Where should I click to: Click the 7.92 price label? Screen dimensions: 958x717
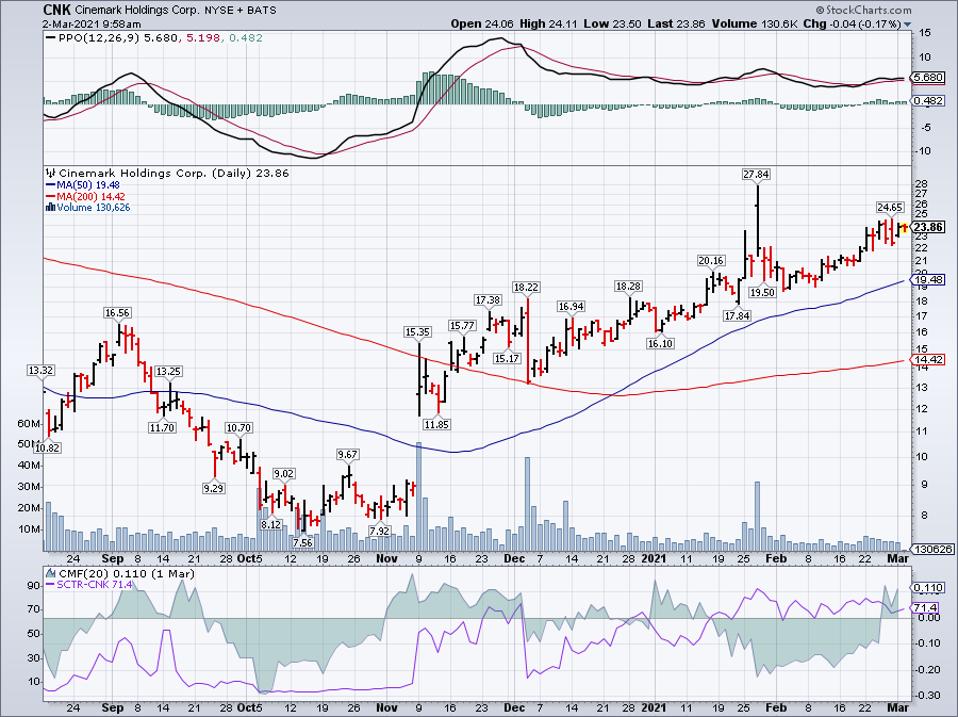pyautogui.click(x=379, y=531)
